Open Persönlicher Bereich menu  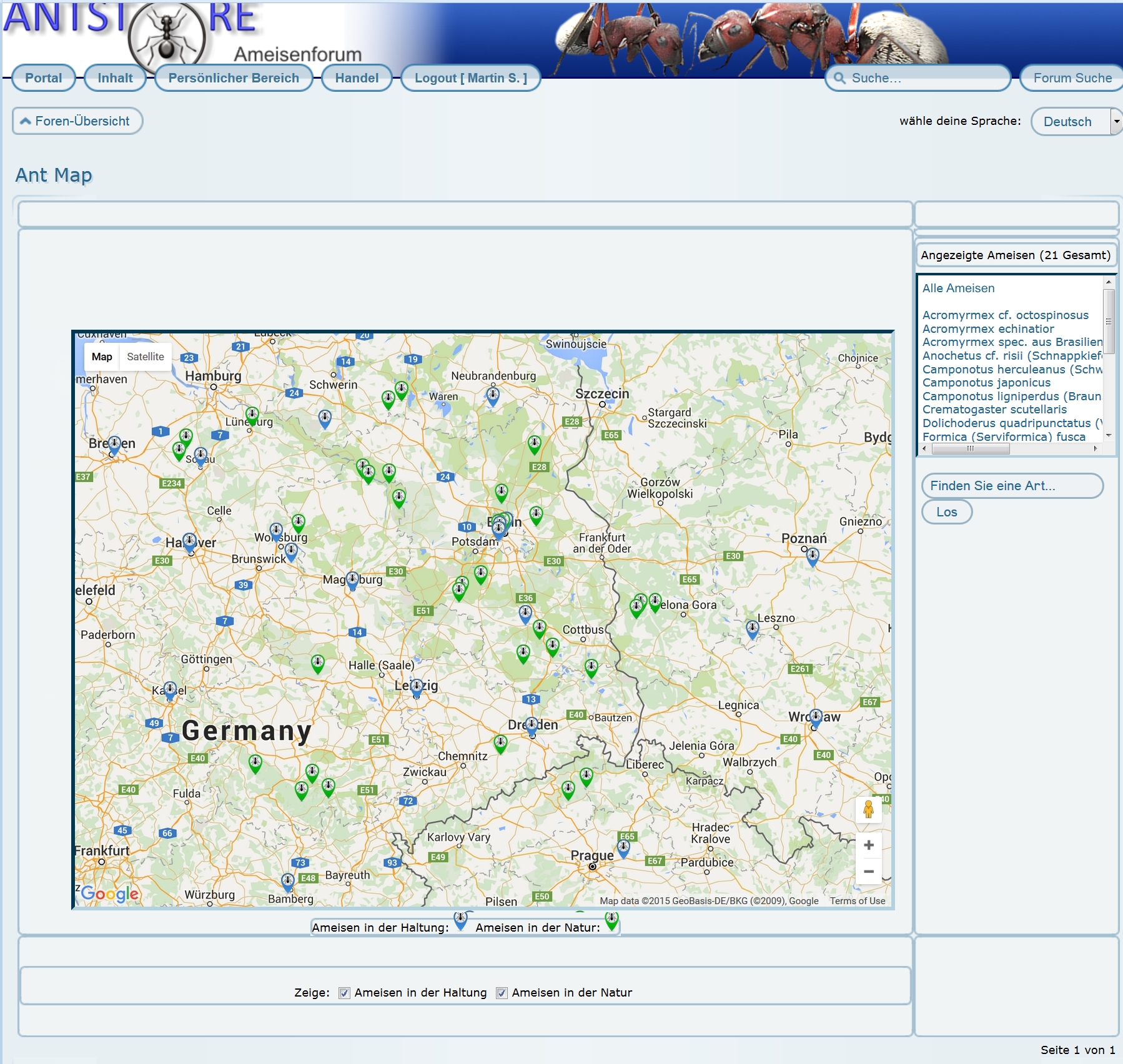click(234, 78)
